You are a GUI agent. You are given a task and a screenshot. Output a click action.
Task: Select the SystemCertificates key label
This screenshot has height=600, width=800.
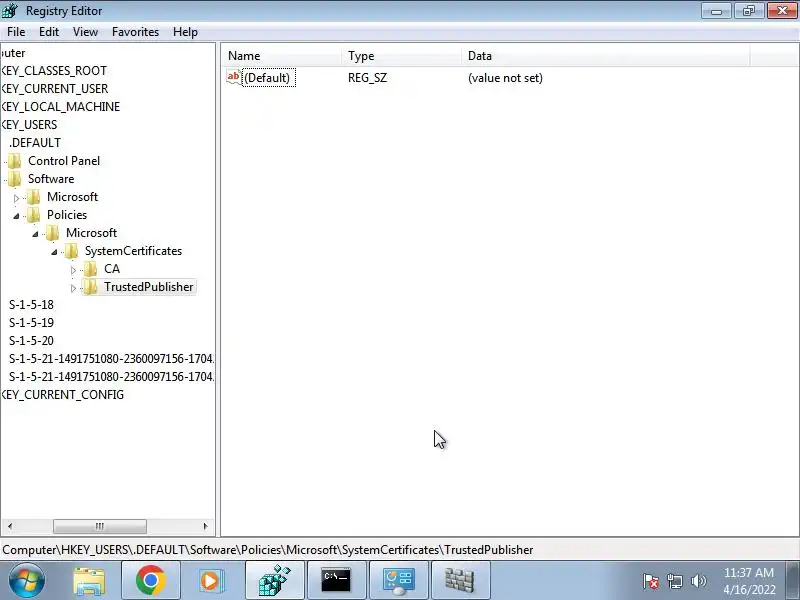[133, 251]
